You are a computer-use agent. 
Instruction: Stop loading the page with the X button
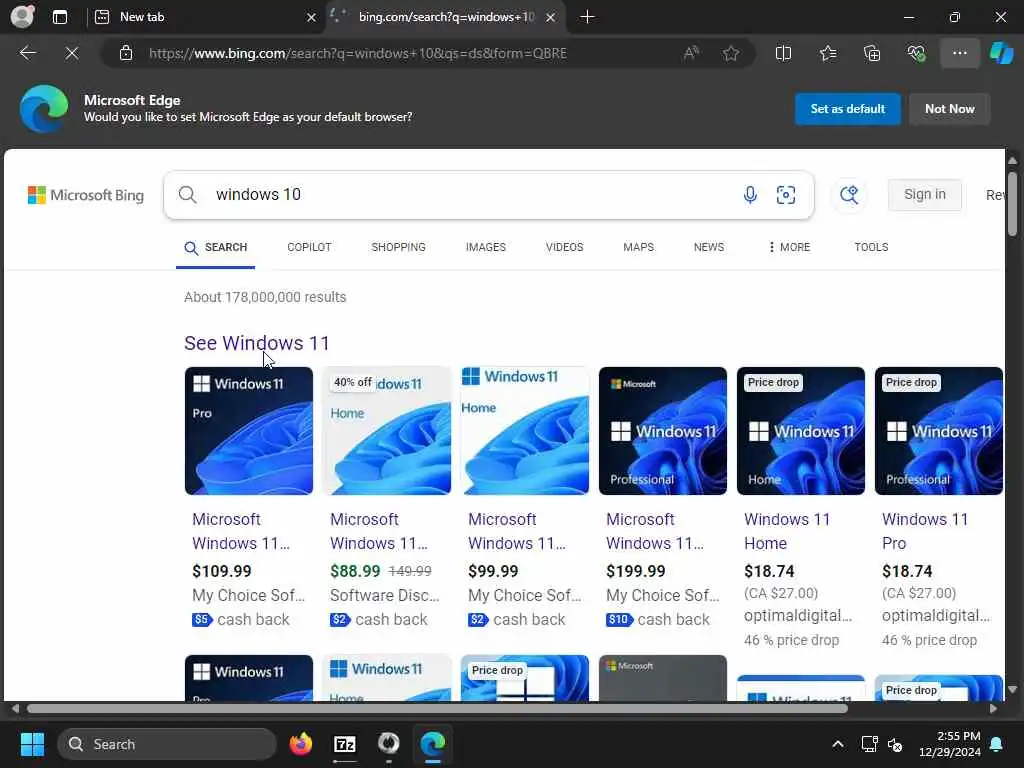72,53
